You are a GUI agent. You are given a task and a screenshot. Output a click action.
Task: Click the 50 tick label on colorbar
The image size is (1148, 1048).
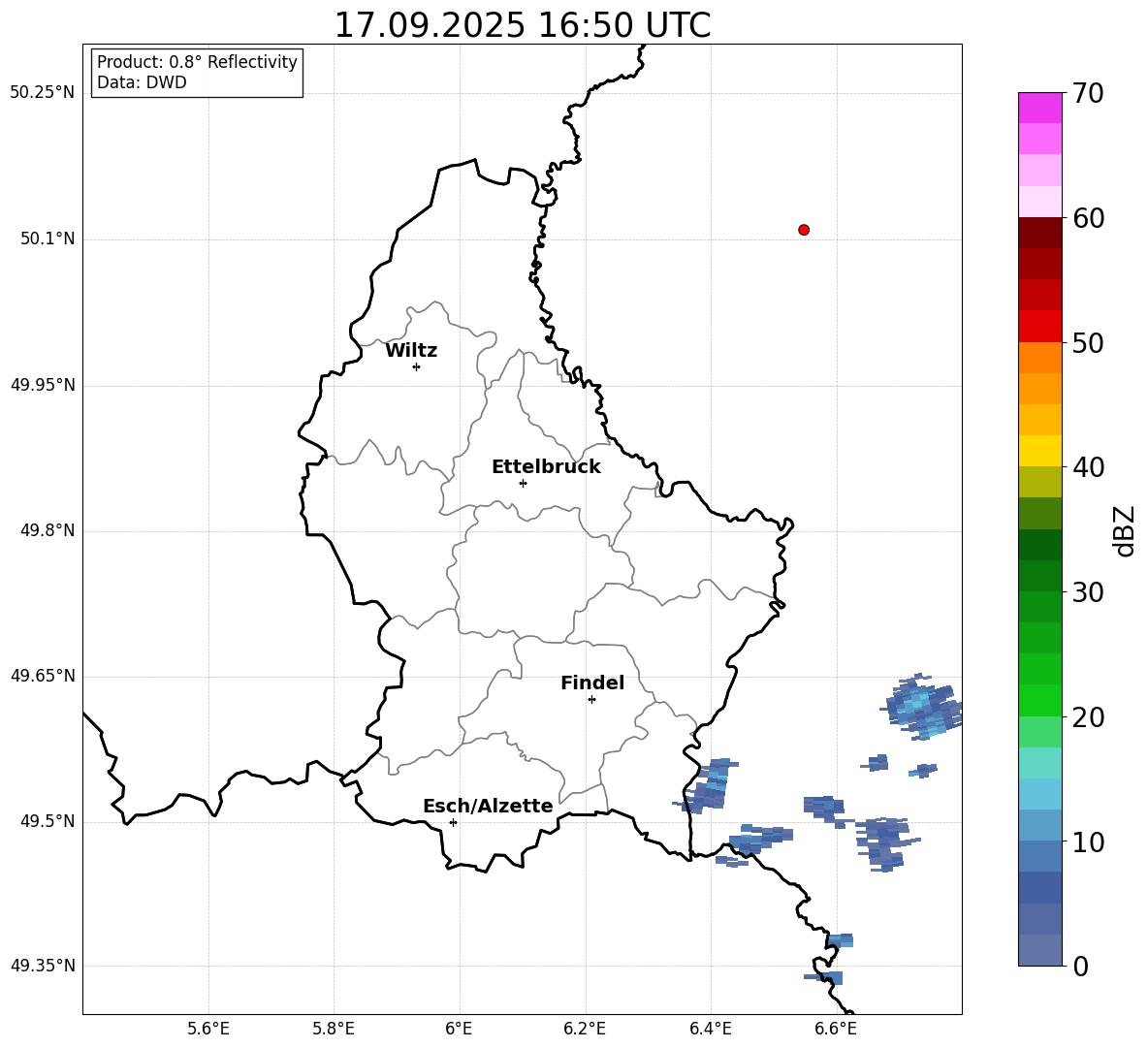click(x=1088, y=342)
